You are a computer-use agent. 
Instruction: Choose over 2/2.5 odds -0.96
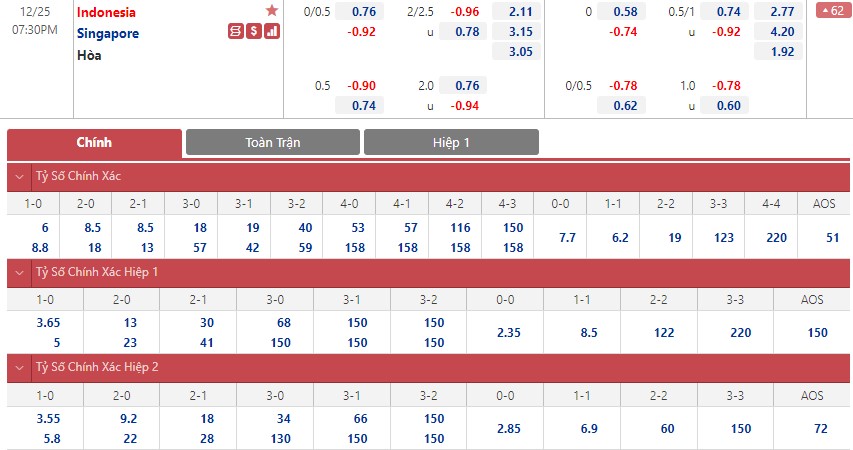pyautogui.click(x=464, y=11)
